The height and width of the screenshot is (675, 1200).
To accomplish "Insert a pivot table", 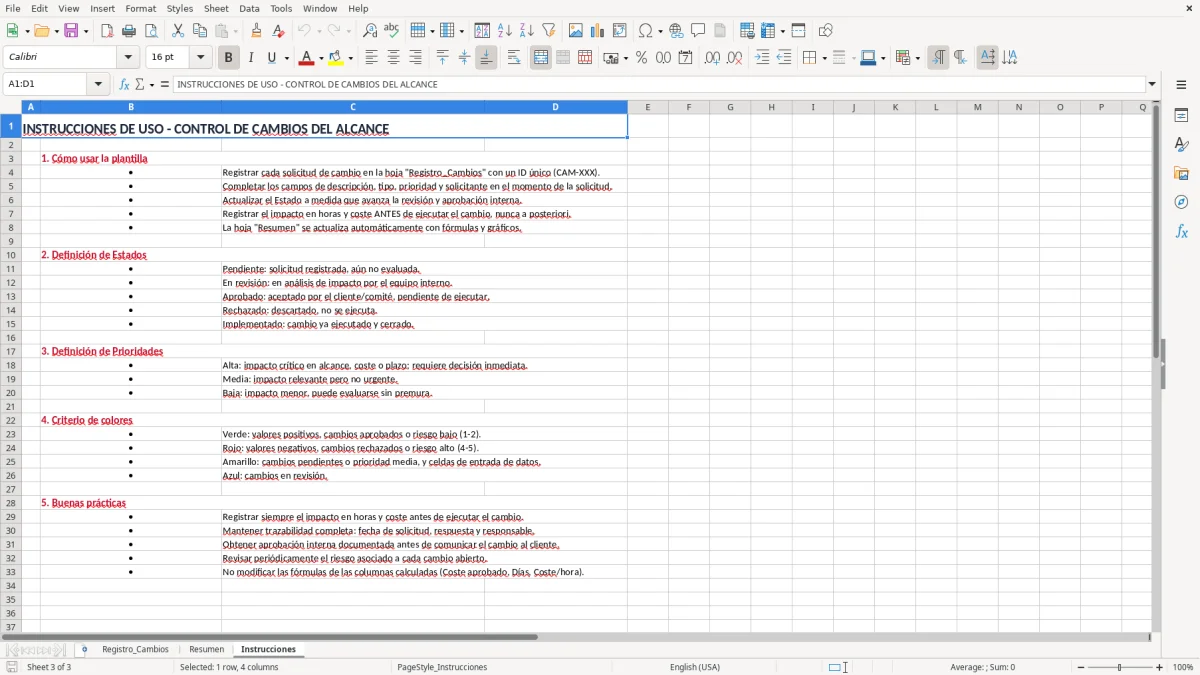I will (x=620, y=31).
